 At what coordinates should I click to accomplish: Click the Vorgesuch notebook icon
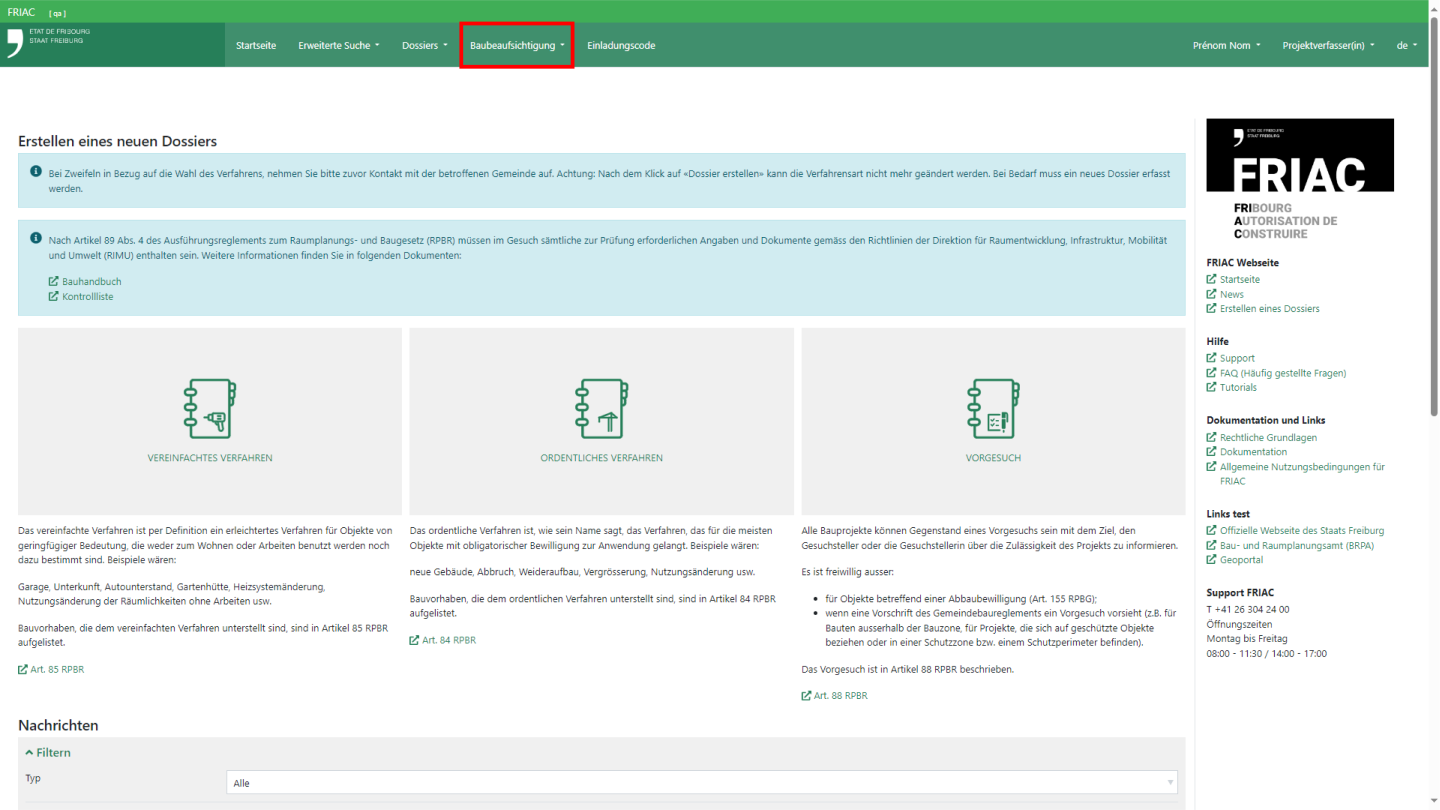pos(993,408)
